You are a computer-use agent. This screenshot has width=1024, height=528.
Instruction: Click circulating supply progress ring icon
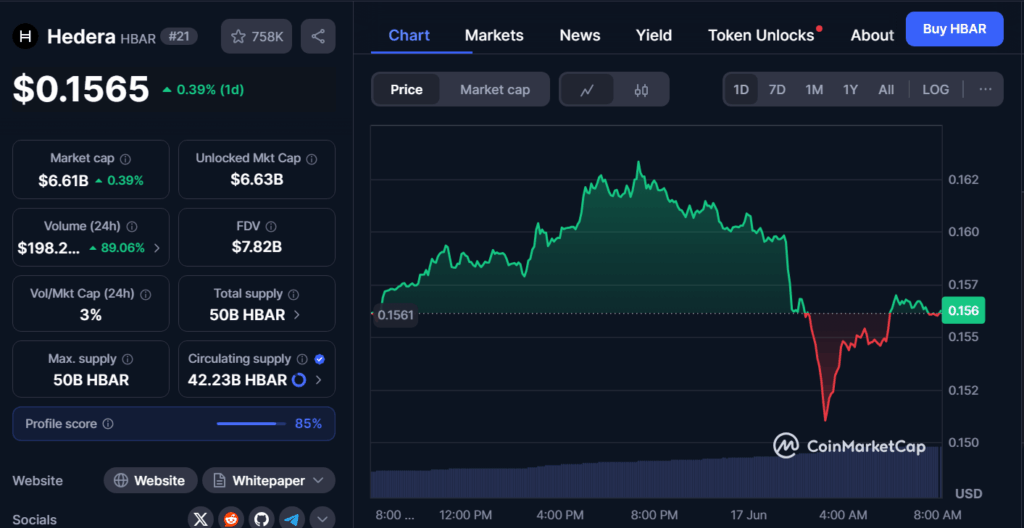point(299,380)
